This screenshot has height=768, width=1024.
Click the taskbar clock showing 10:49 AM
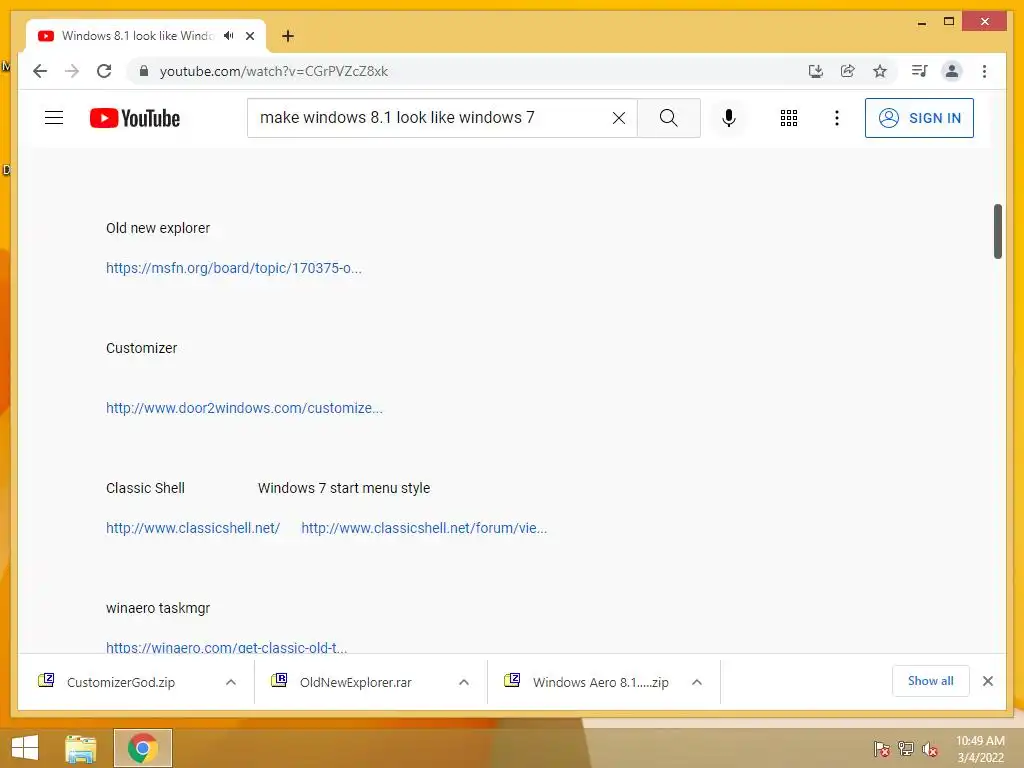[x=980, y=749]
